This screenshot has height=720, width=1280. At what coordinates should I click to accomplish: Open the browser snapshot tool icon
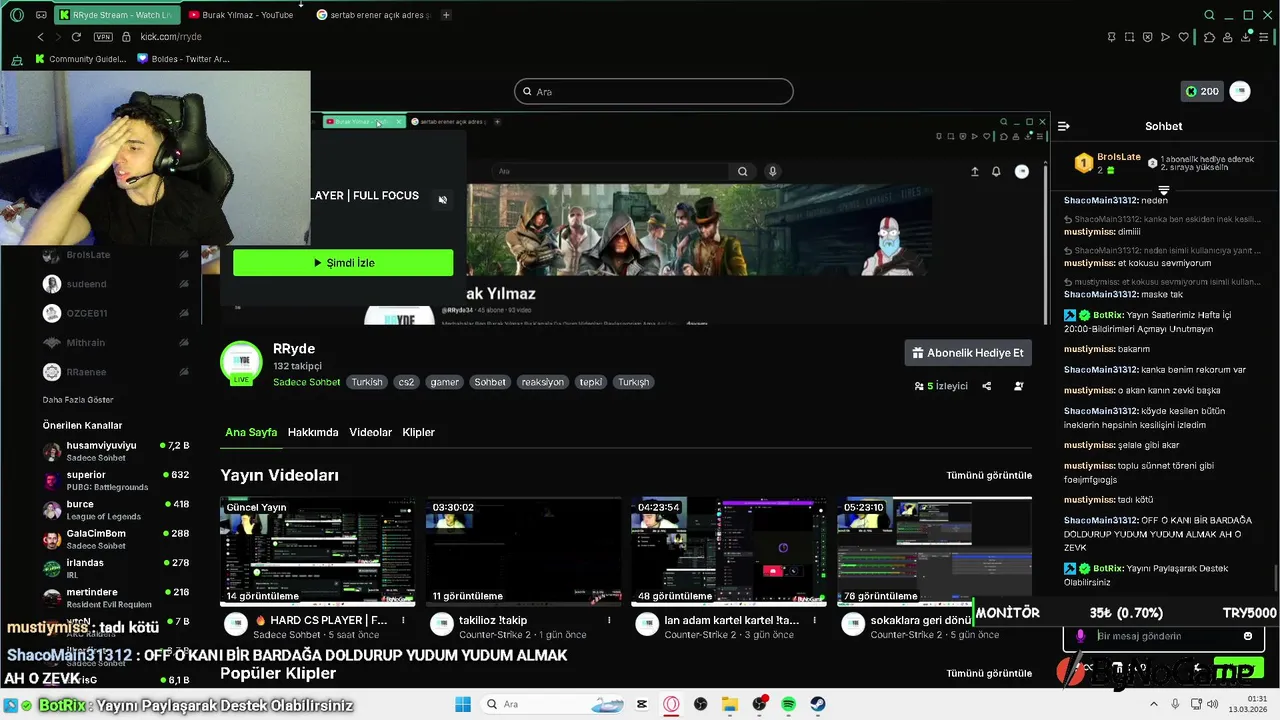click(1129, 37)
